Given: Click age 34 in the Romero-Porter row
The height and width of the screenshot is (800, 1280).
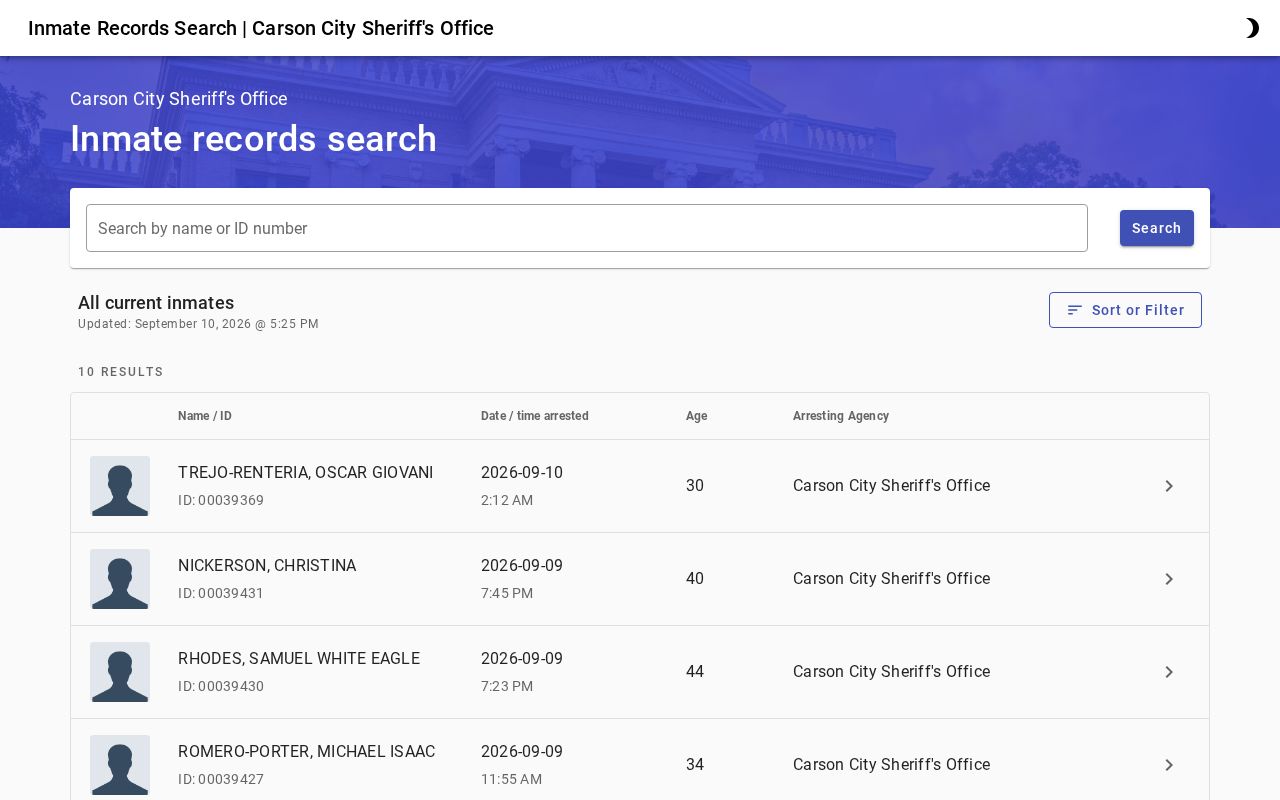Looking at the screenshot, I should tap(695, 765).
